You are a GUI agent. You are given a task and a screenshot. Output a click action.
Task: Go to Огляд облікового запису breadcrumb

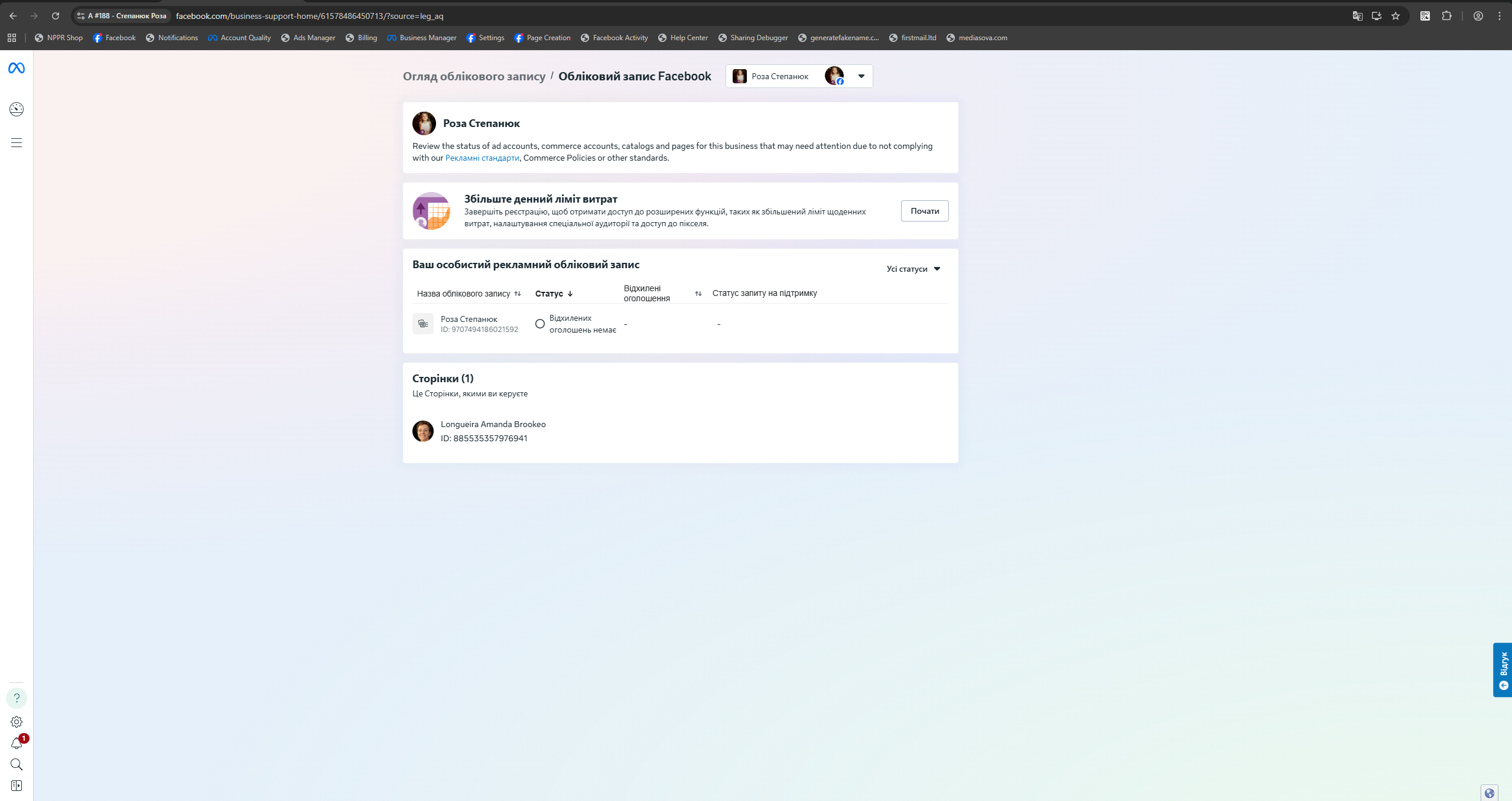tap(474, 76)
